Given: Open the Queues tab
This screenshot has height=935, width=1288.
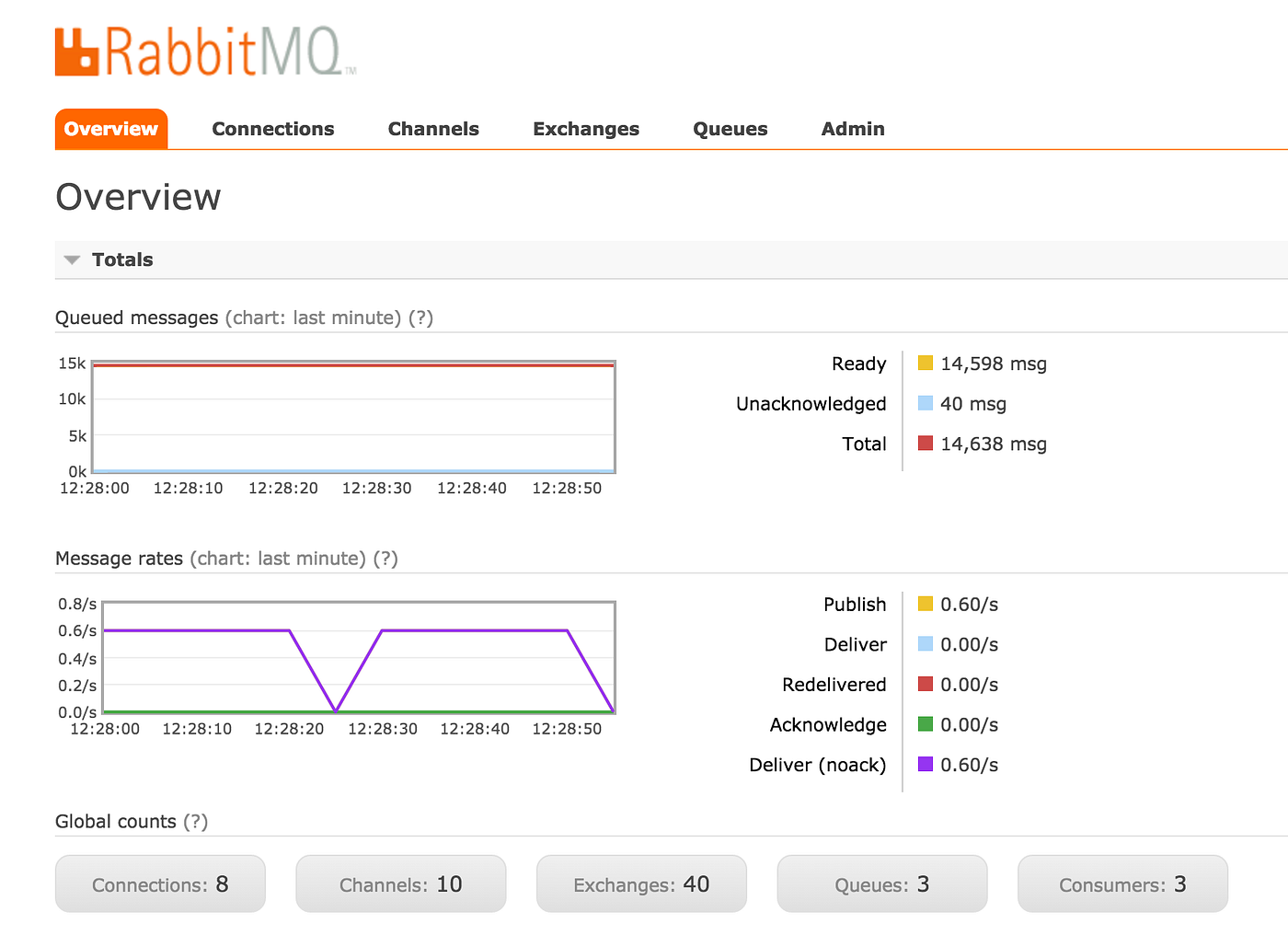Looking at the screenshot, I should point(730,129).
